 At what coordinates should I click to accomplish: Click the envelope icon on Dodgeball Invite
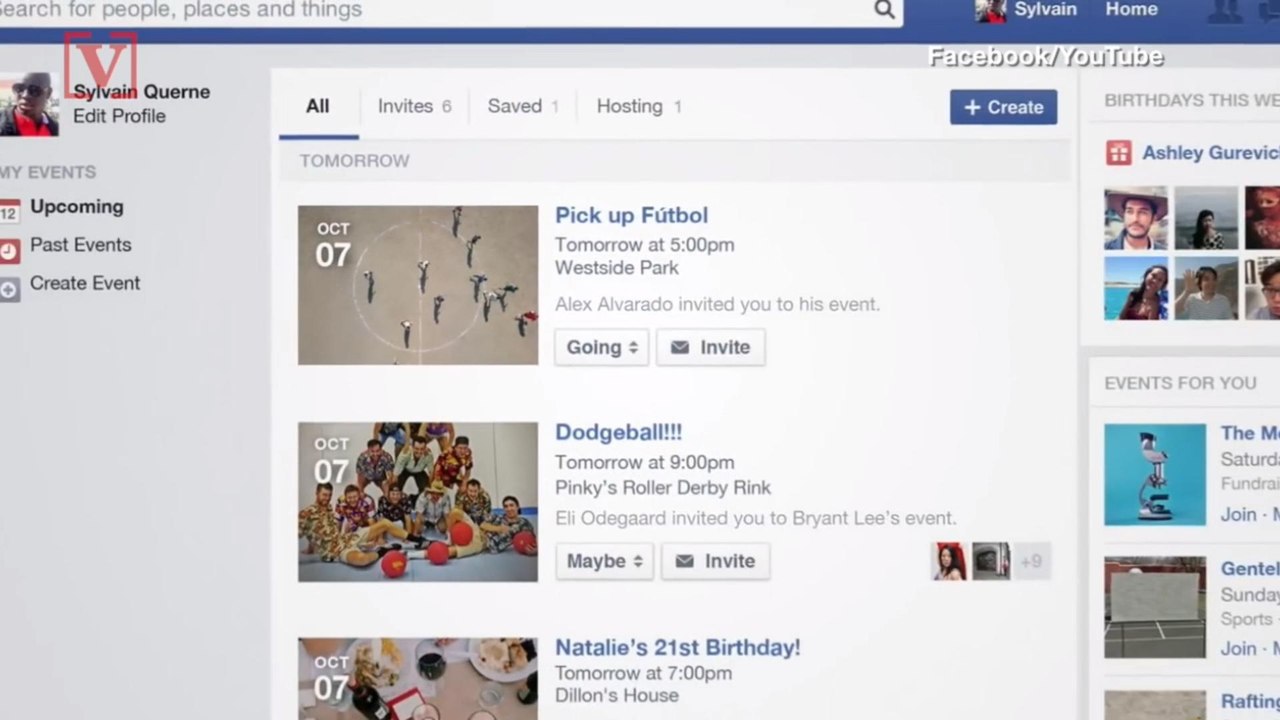(x=684, y=561)
